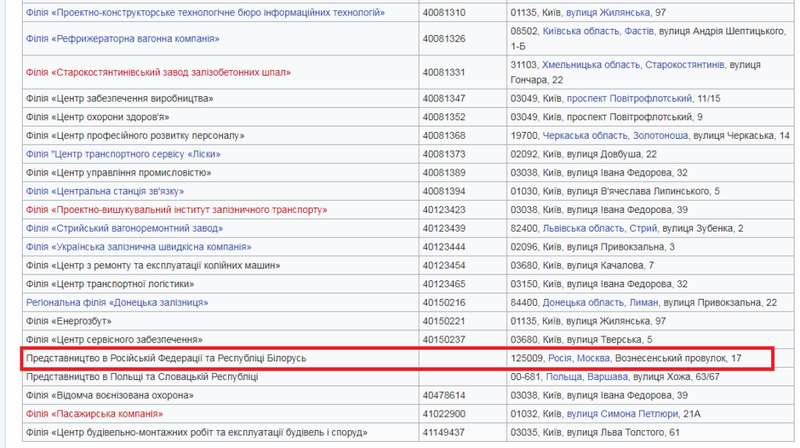Select code cell 40123454
The height and width of the screenshot is (448, 800).
(x=444, y=265)
